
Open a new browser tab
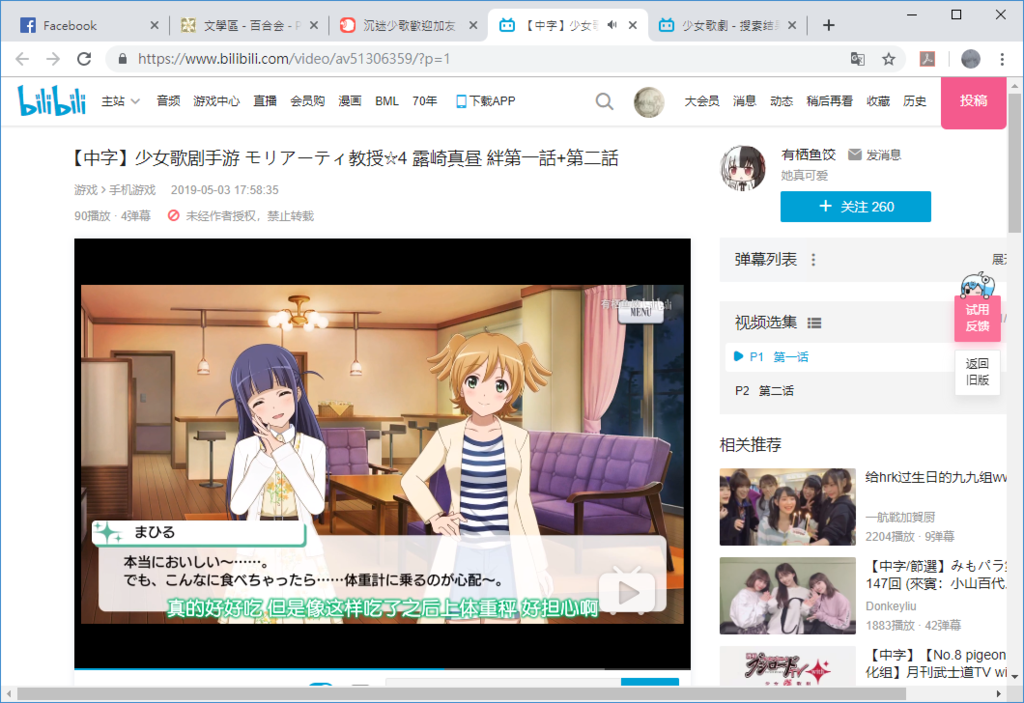[828, 25]
